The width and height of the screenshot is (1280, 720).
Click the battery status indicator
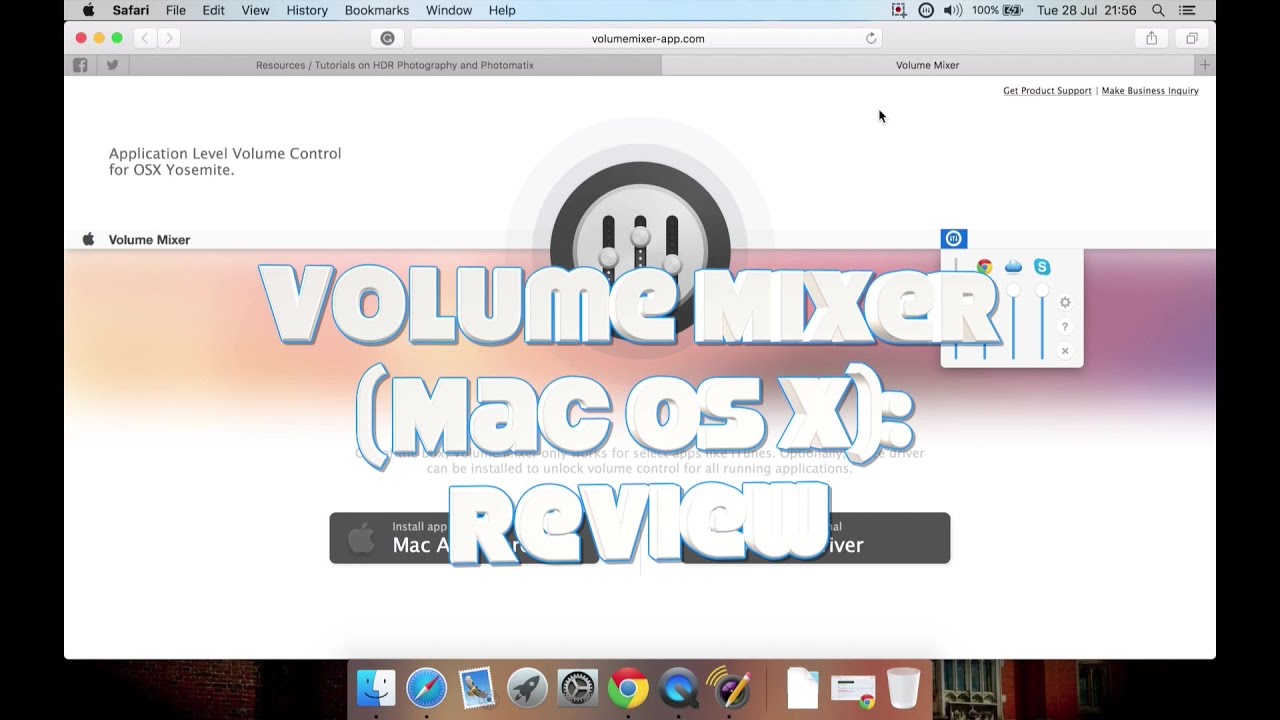[997, 10]
